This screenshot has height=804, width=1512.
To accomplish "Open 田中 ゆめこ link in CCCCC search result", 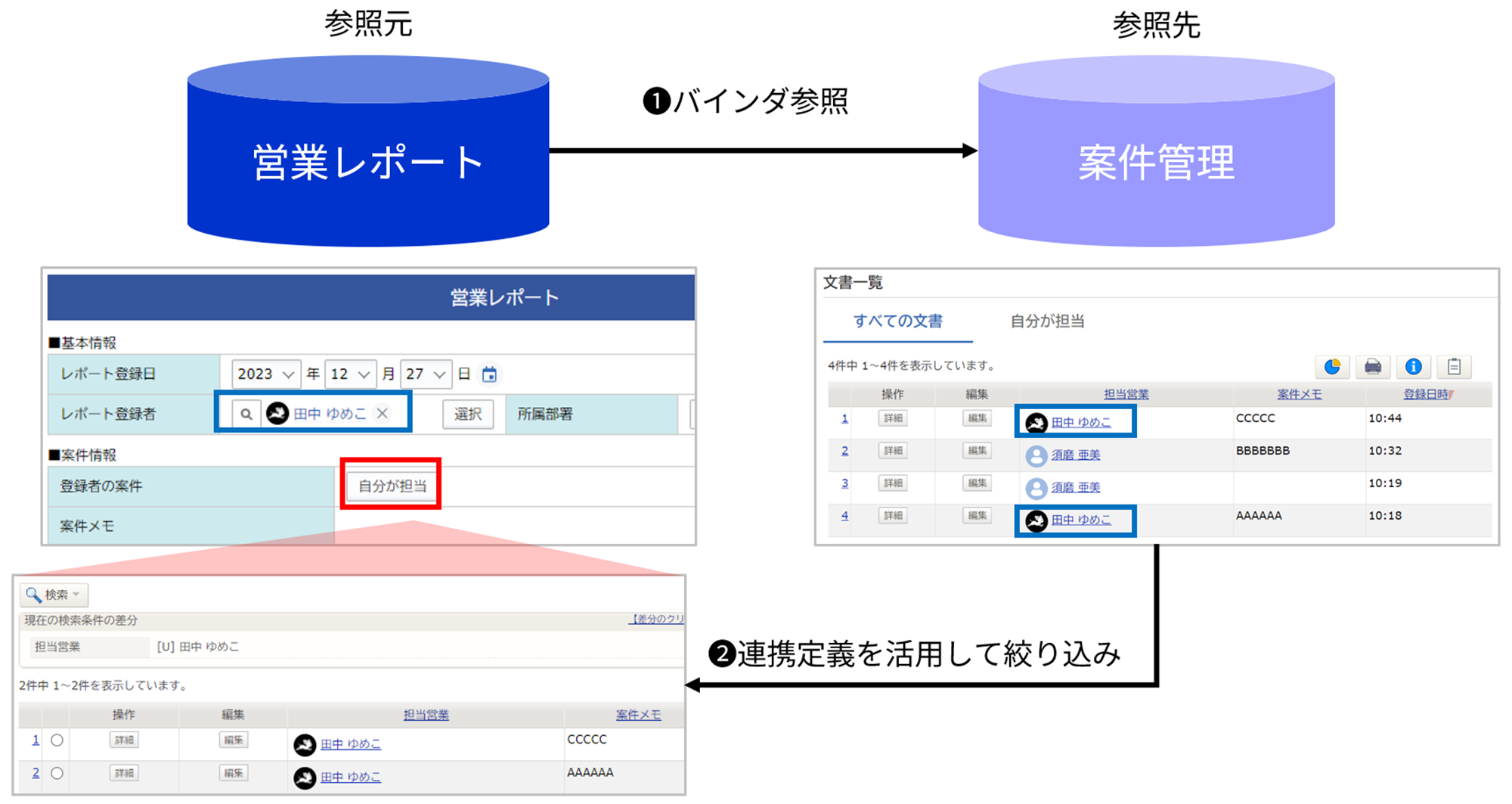I will coord(351,744).
